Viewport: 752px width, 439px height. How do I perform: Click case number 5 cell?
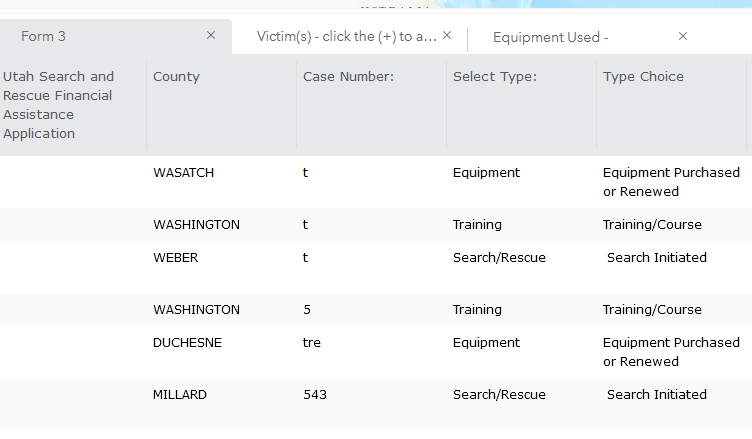tap(307, 310)
